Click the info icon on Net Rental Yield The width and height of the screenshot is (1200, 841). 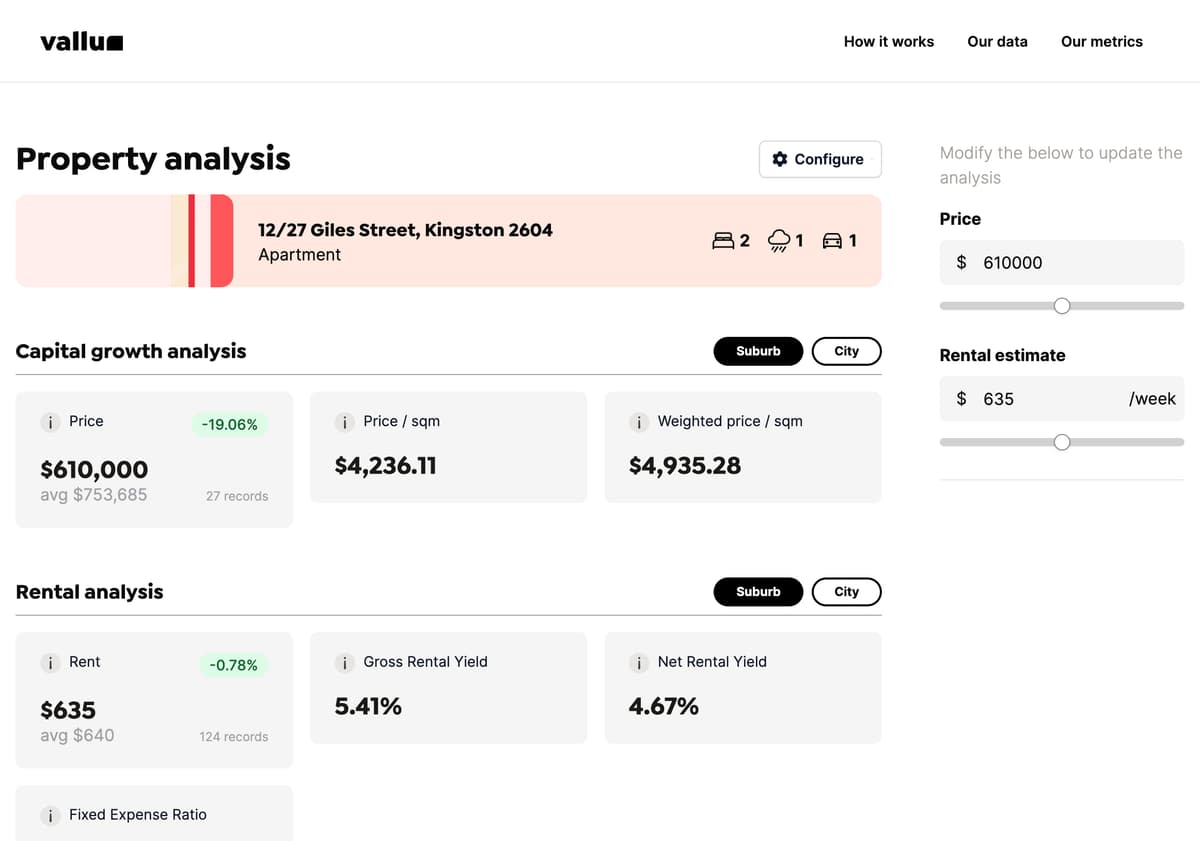pos(639,662)
